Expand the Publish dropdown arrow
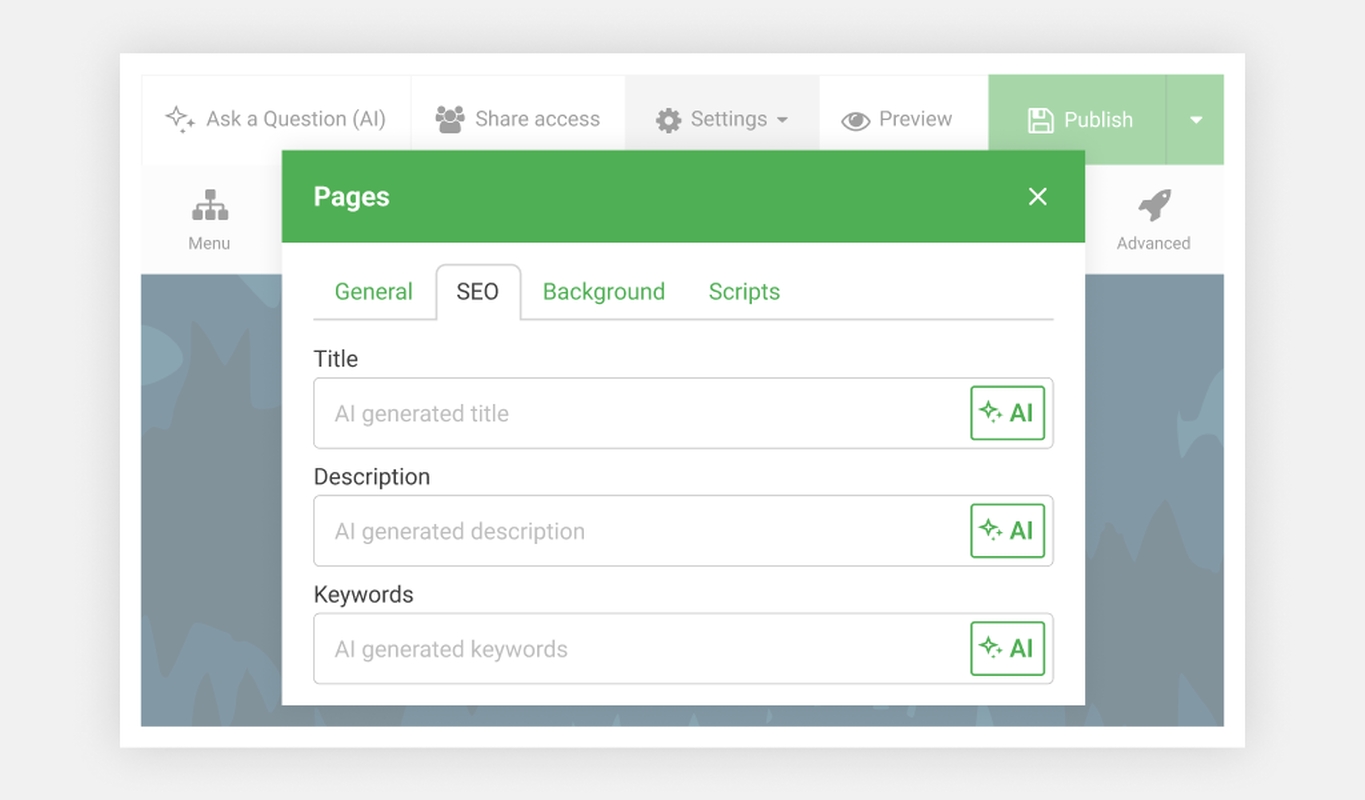Screen dimensions: 1365x800 coord(1195,120)
